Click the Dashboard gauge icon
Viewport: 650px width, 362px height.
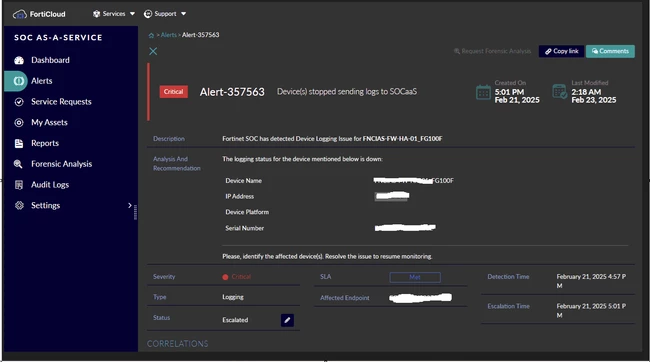19,61
